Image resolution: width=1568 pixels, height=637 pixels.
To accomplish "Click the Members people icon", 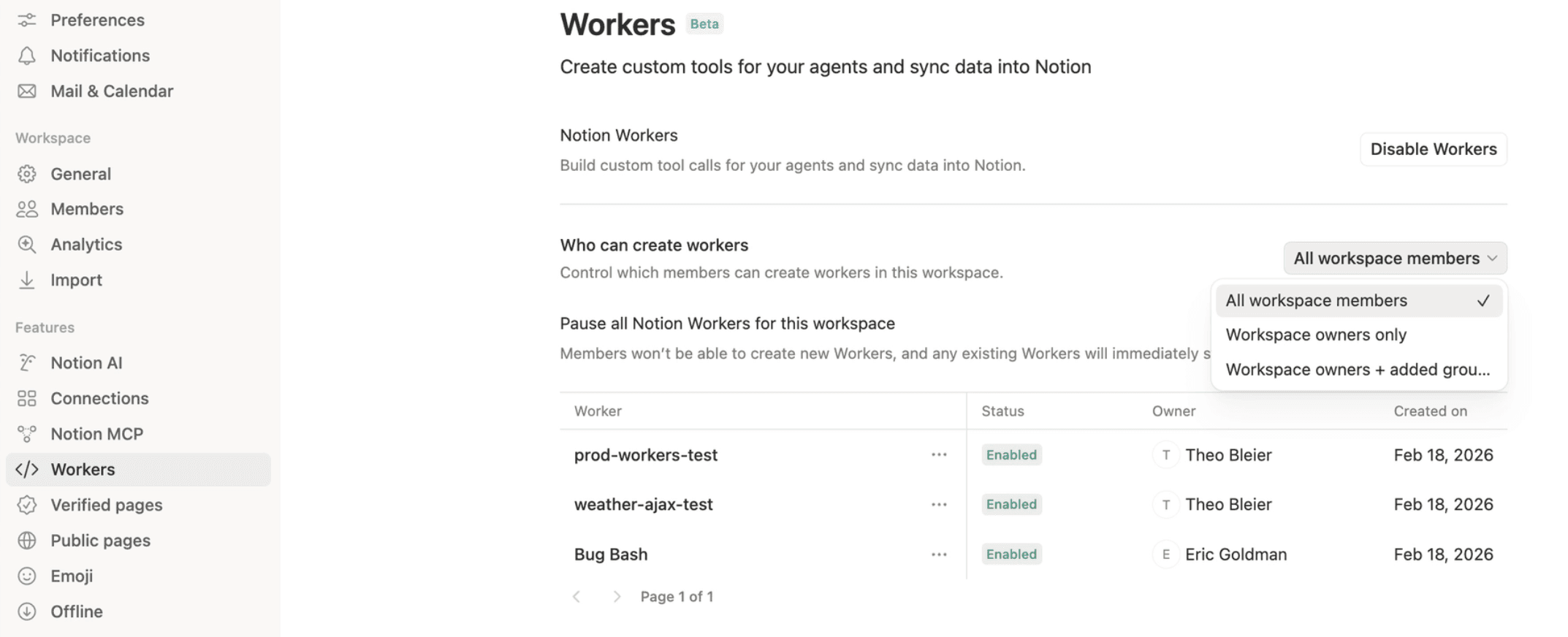I will tap(27, 209).
